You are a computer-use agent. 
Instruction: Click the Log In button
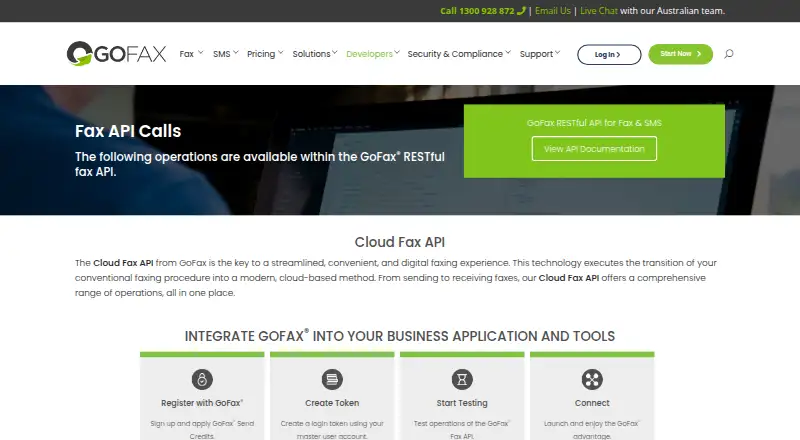pos(609,55)
